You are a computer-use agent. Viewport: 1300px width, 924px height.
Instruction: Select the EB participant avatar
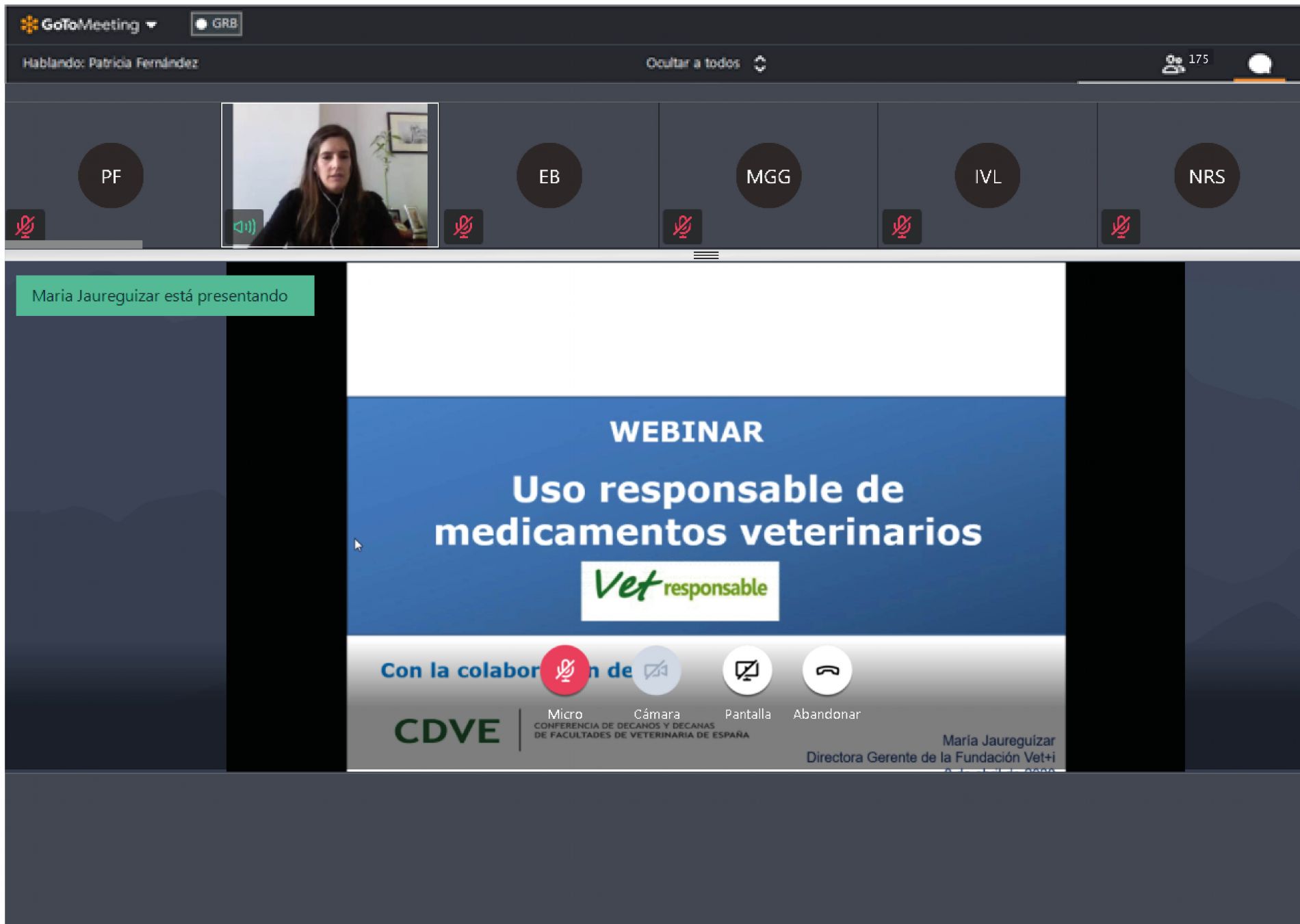tap(549, 176)
